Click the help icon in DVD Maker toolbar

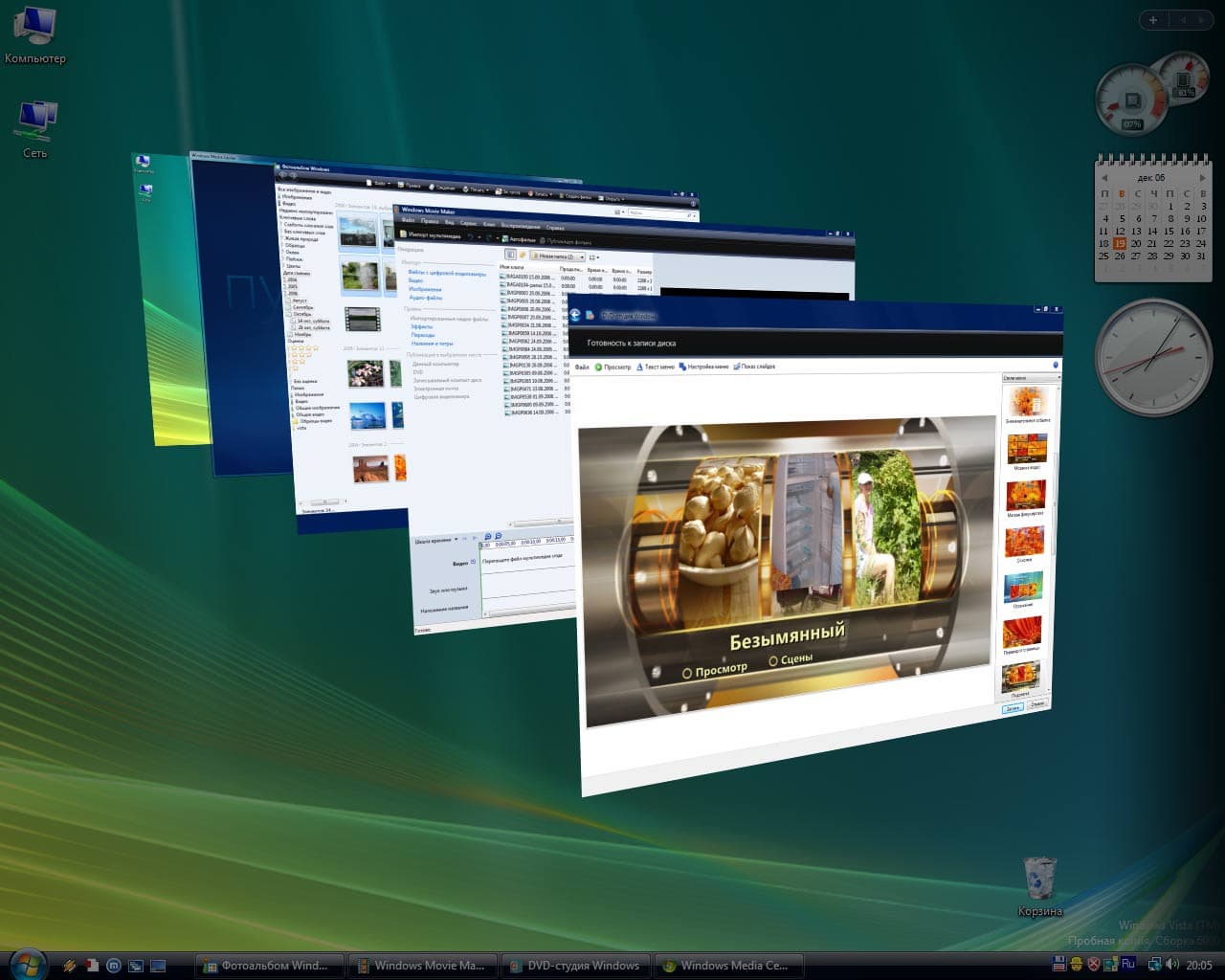tap(1056, 365)
